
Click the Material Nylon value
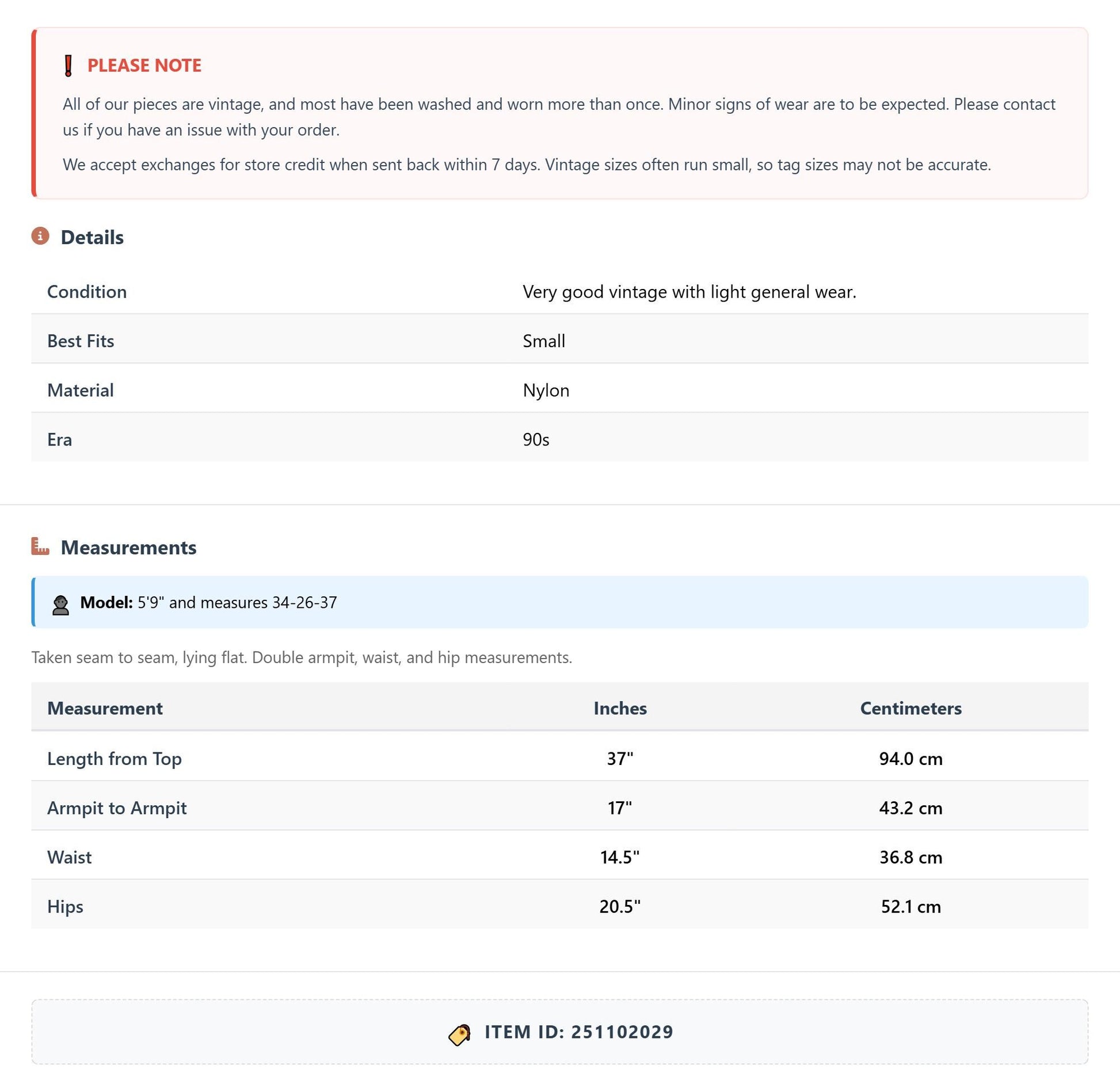click(546, 390)
